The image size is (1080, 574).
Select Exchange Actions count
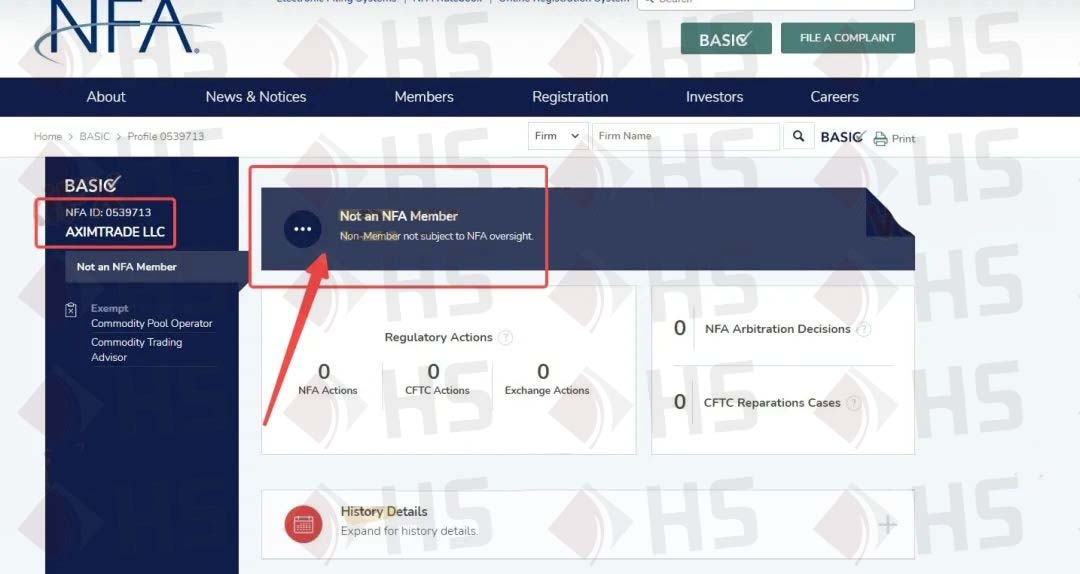[543, 372]
